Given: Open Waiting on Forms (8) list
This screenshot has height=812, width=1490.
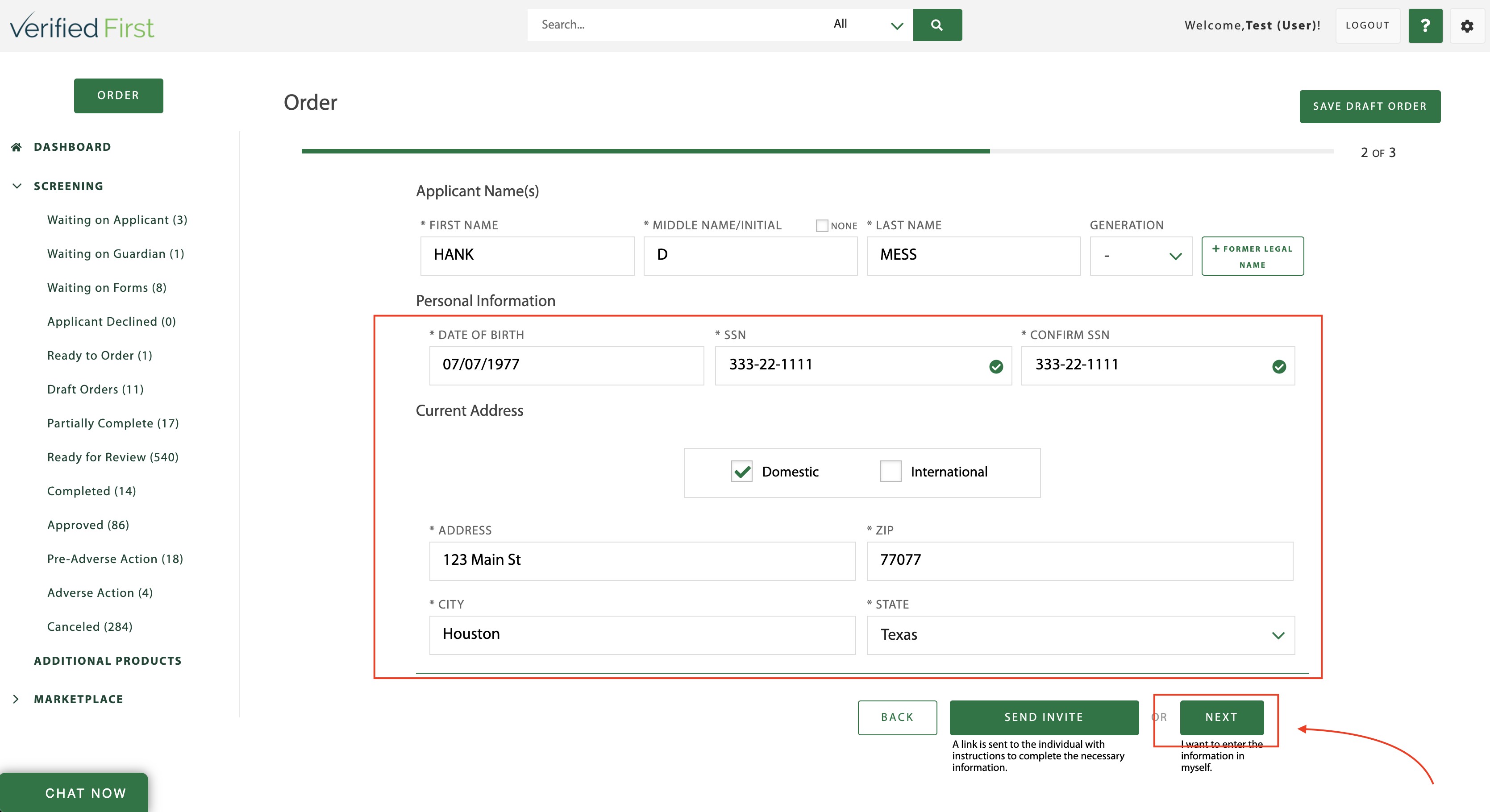Looking at the screenshot, I should 107,288.
